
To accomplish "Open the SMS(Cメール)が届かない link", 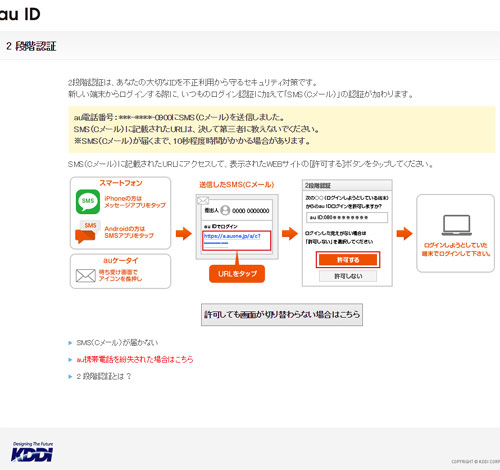I will [x=117, y=343].
